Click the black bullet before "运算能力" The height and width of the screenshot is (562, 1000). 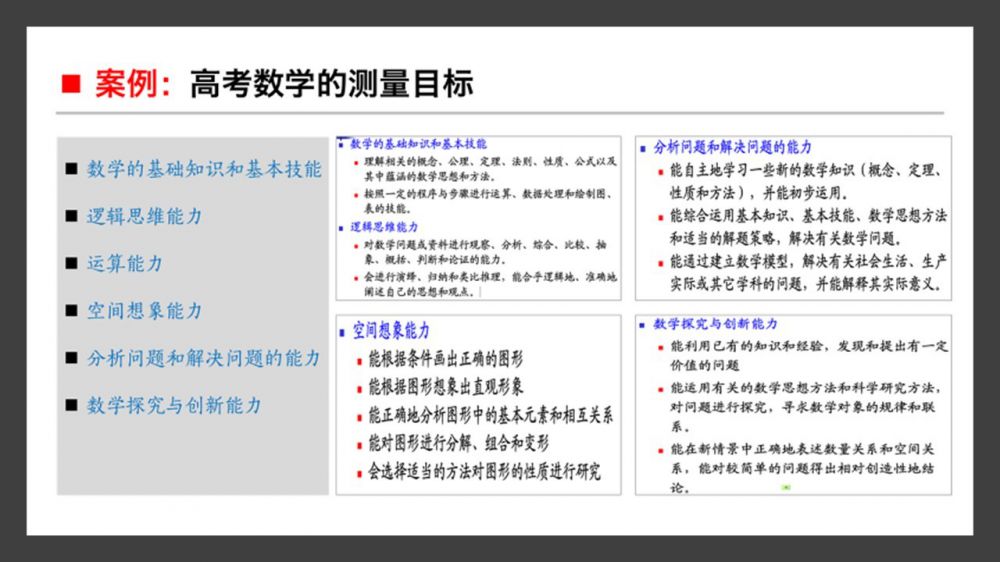tap(71, 264)
